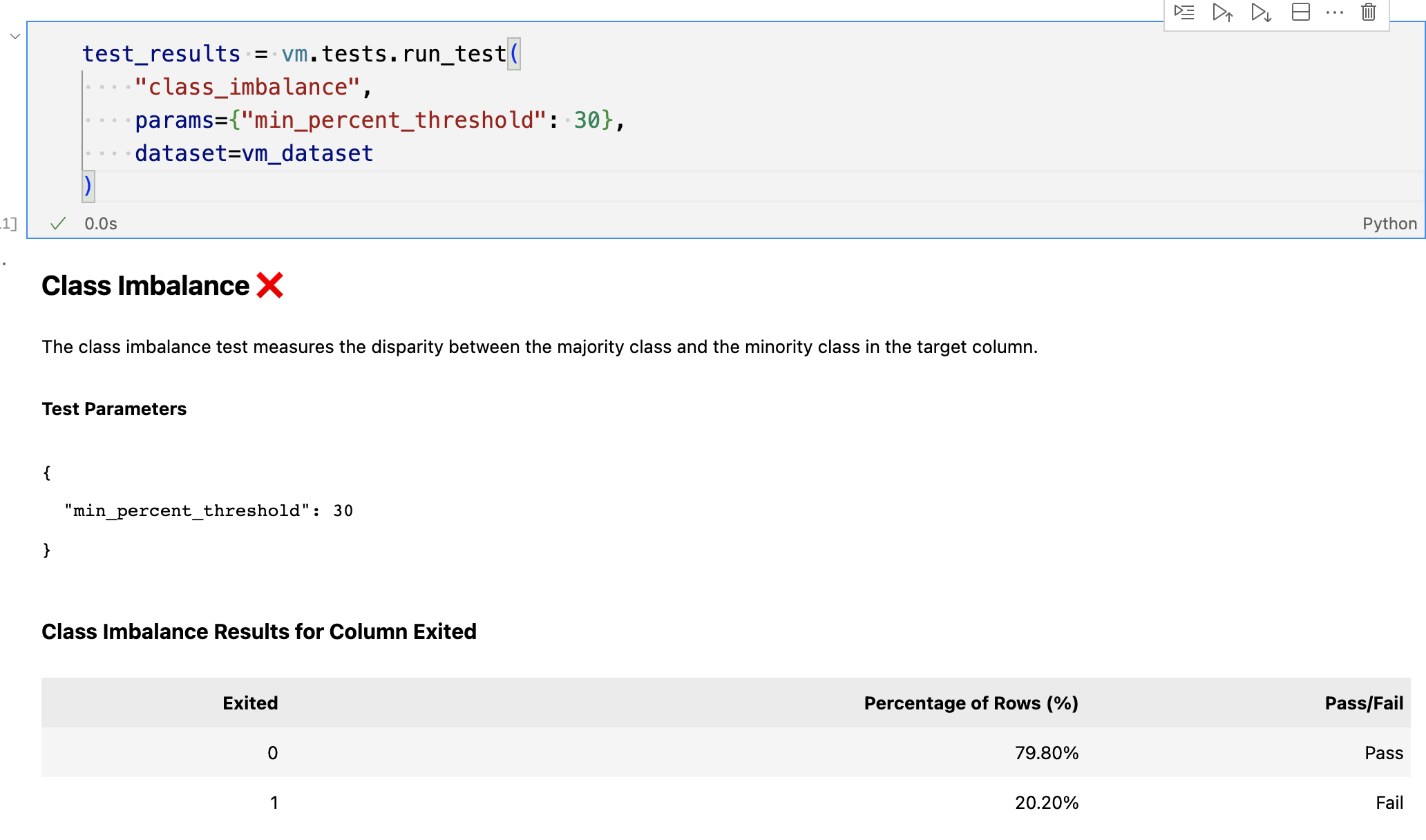Click the green execution success checkmark
This screenshot has height=840, width=1426.
click(57, 222)
